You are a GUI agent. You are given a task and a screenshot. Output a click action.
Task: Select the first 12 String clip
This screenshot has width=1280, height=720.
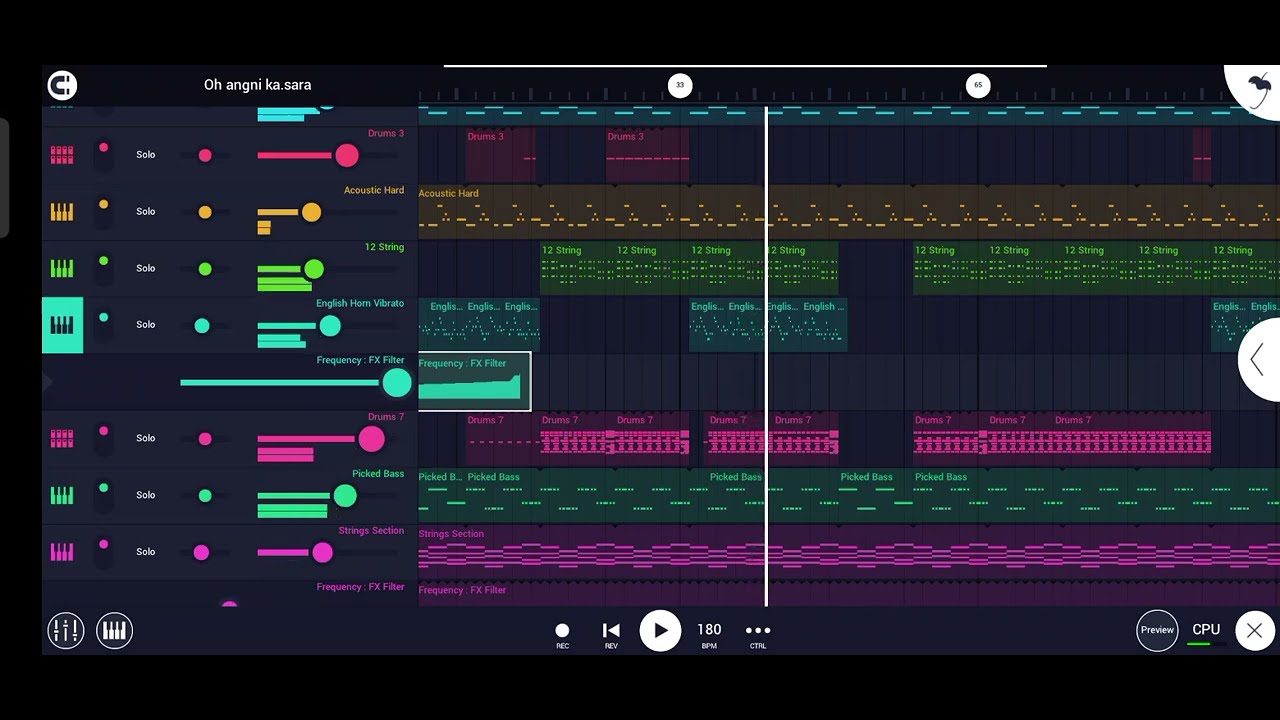[x=577, y=268]
